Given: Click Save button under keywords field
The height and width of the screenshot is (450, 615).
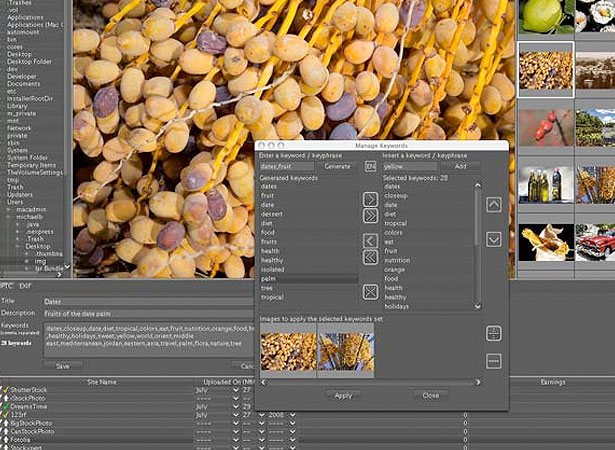Looking at the screenshot, I should (63, 366).
